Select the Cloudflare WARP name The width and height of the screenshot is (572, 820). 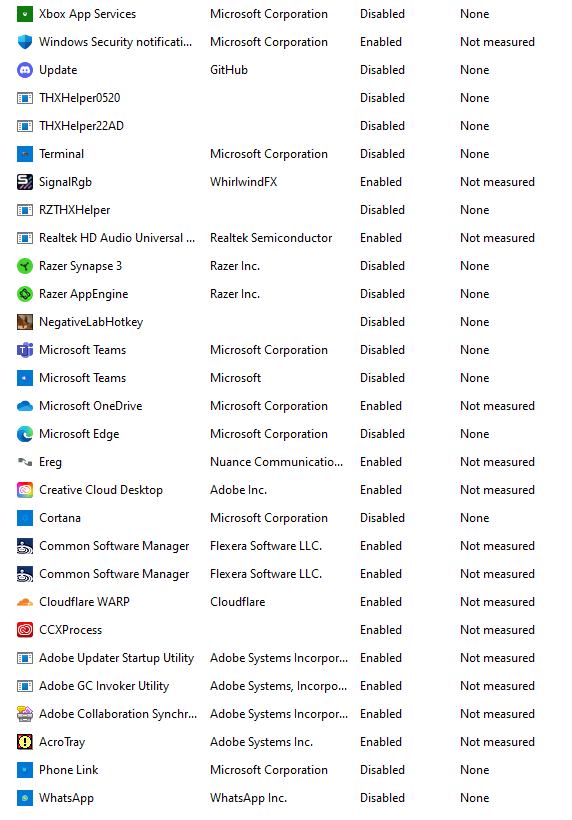pyautogui.click(x=84, y=602)
